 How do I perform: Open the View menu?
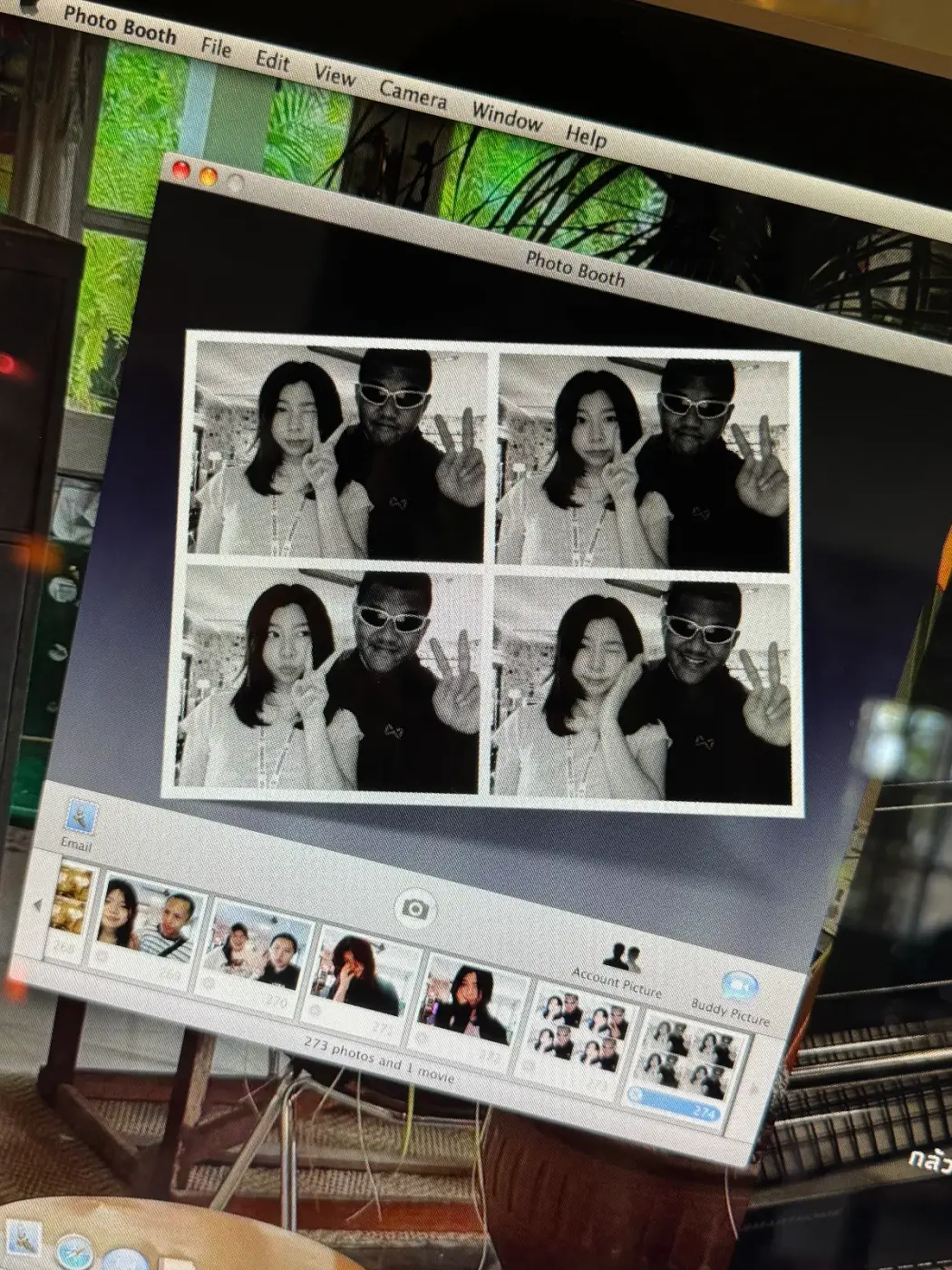tap(335, 75)
